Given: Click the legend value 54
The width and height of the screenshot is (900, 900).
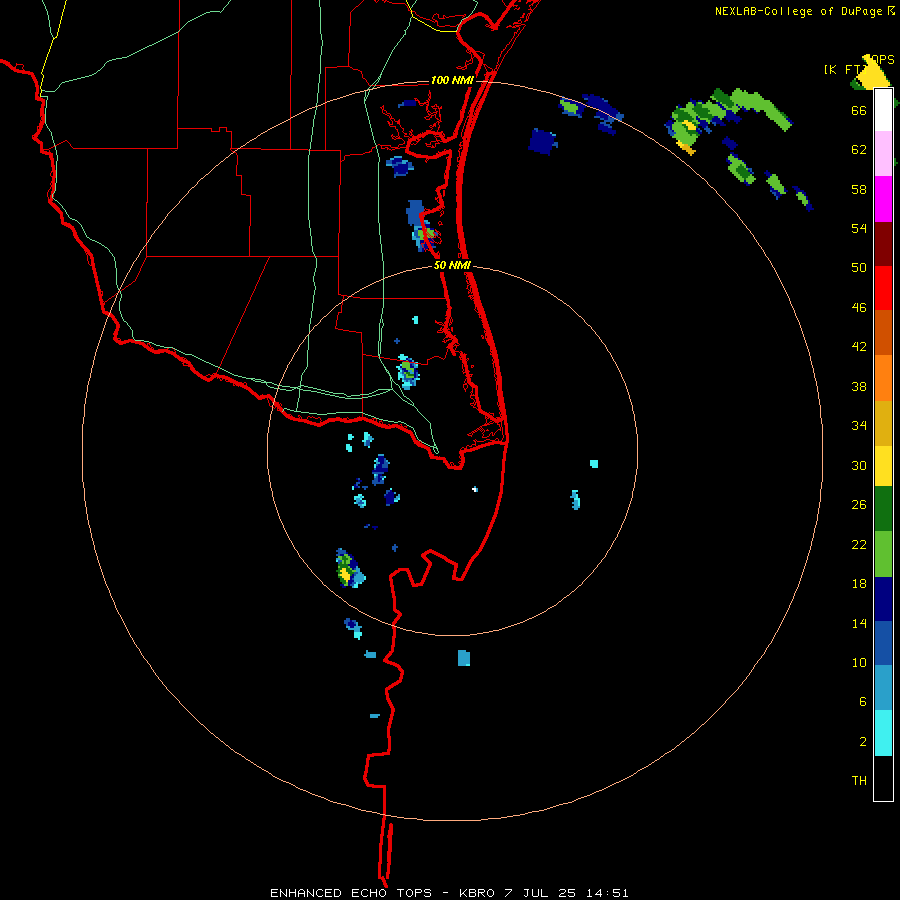Looking at the screenshot, I should tap(859, 228).
